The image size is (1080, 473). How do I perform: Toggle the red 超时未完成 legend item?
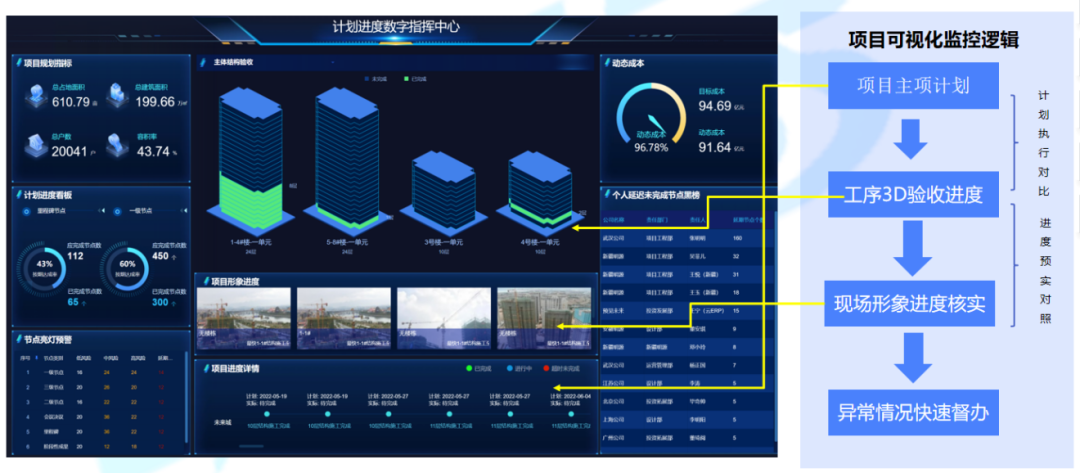pyautogui.click(x=563, y=369)
